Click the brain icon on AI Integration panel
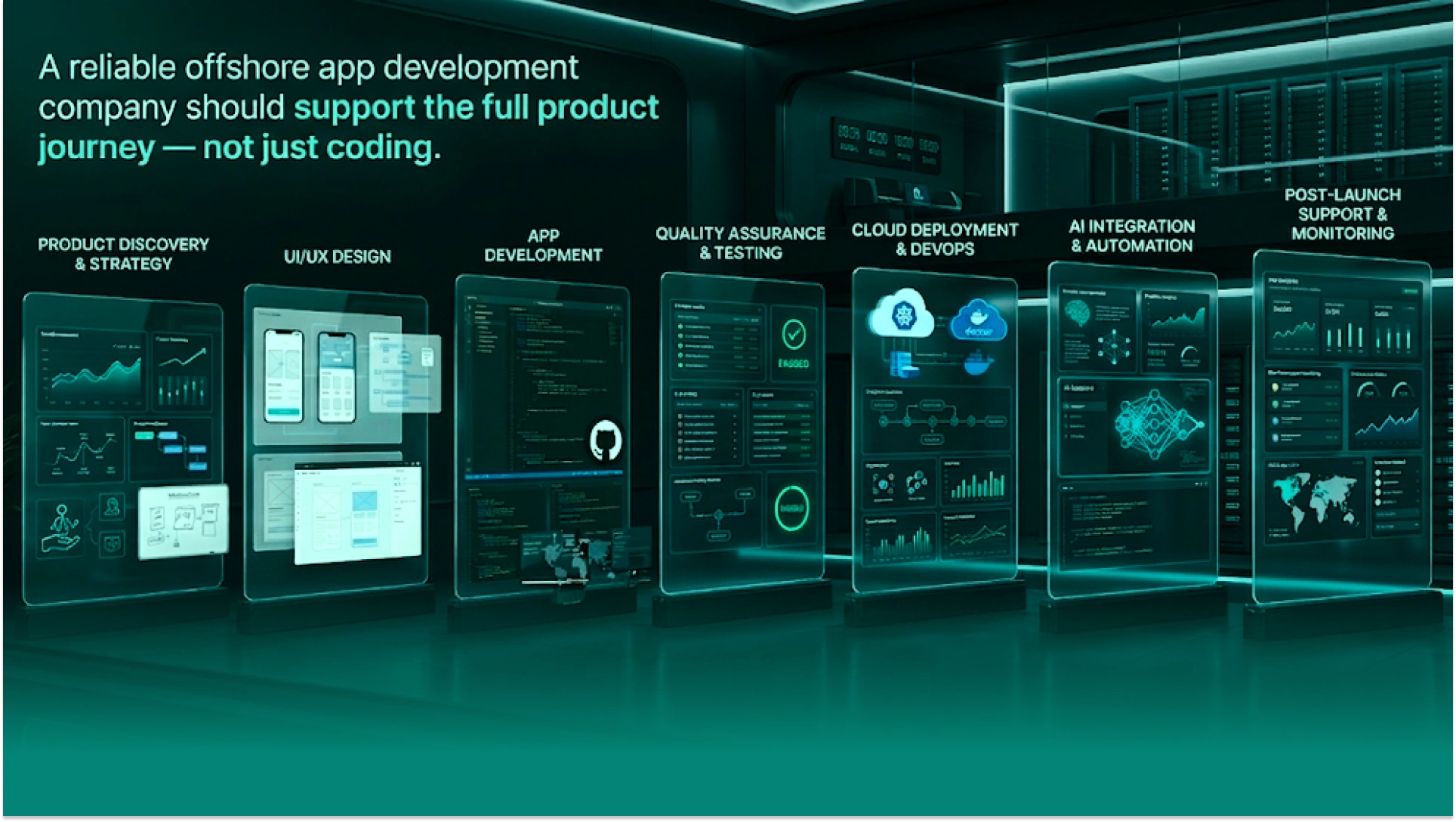The image size is (1456, 822). click(x=1076, y=312)
